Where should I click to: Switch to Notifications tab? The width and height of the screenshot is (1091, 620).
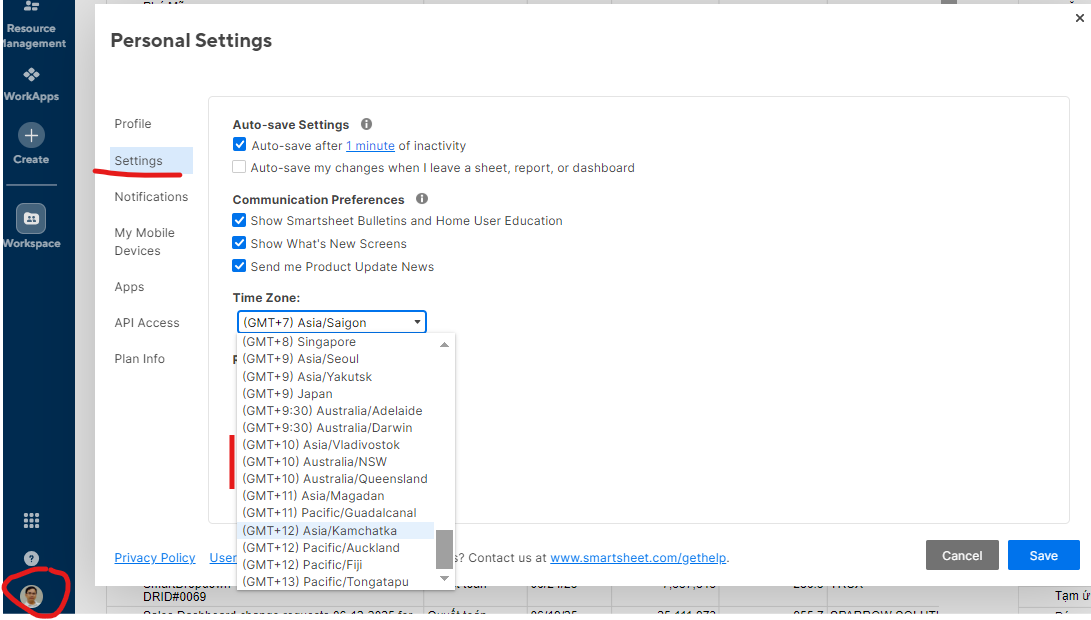click(151, 197)
